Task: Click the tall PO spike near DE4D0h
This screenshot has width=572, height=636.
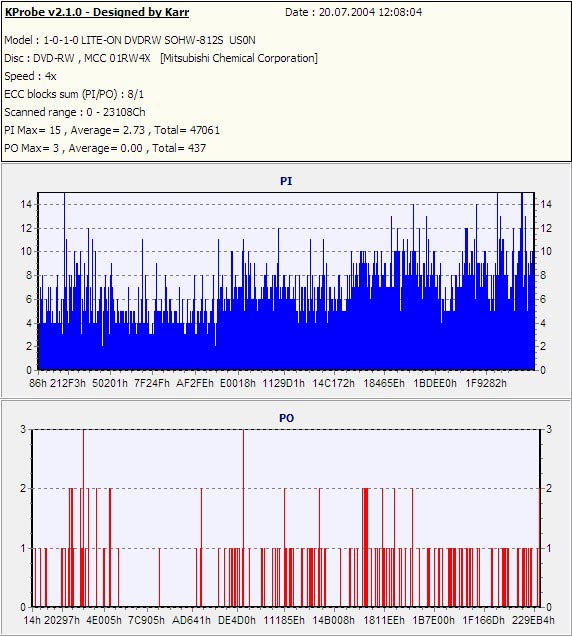Action: (x=243, y=518)
